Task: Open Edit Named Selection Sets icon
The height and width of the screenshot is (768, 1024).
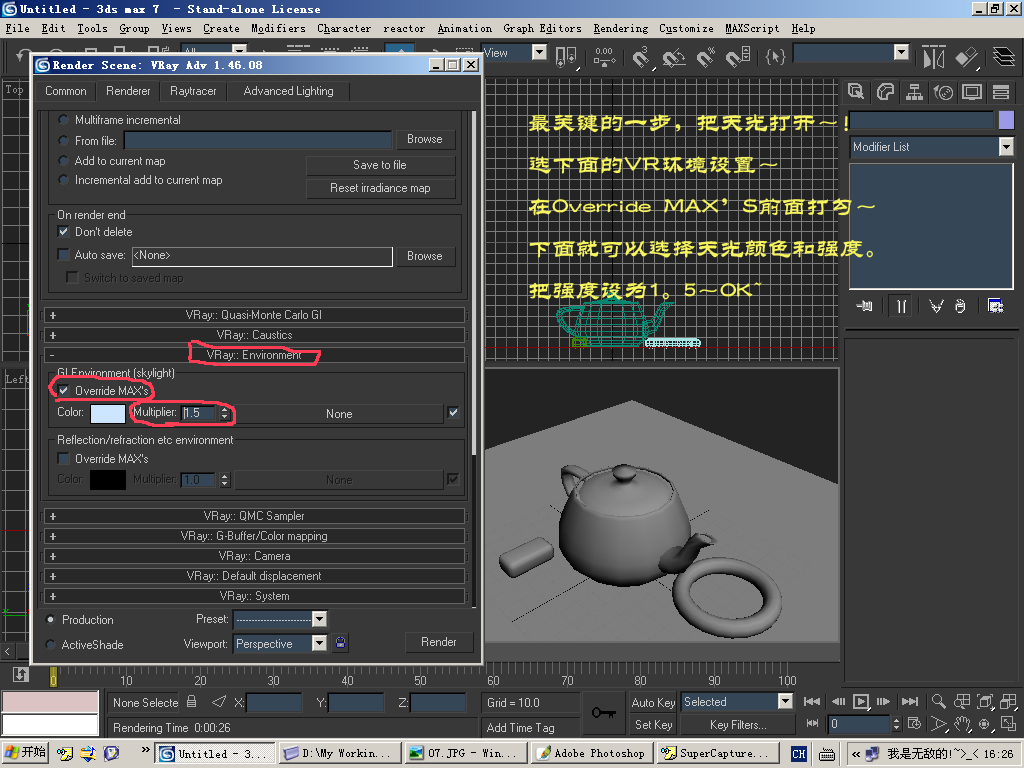Action: (775, 57)
